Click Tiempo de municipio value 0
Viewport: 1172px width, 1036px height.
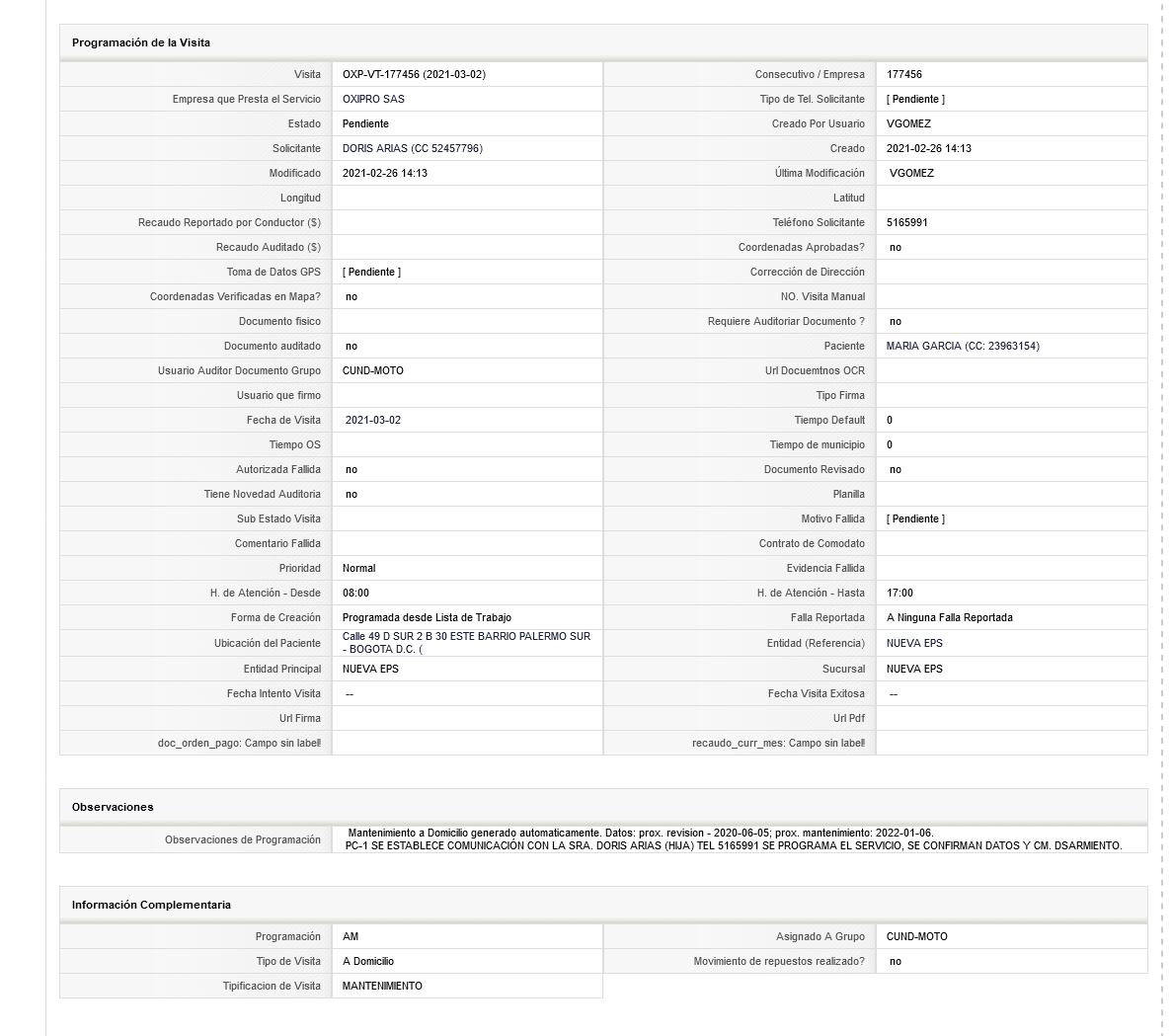(x=890, y=444)
